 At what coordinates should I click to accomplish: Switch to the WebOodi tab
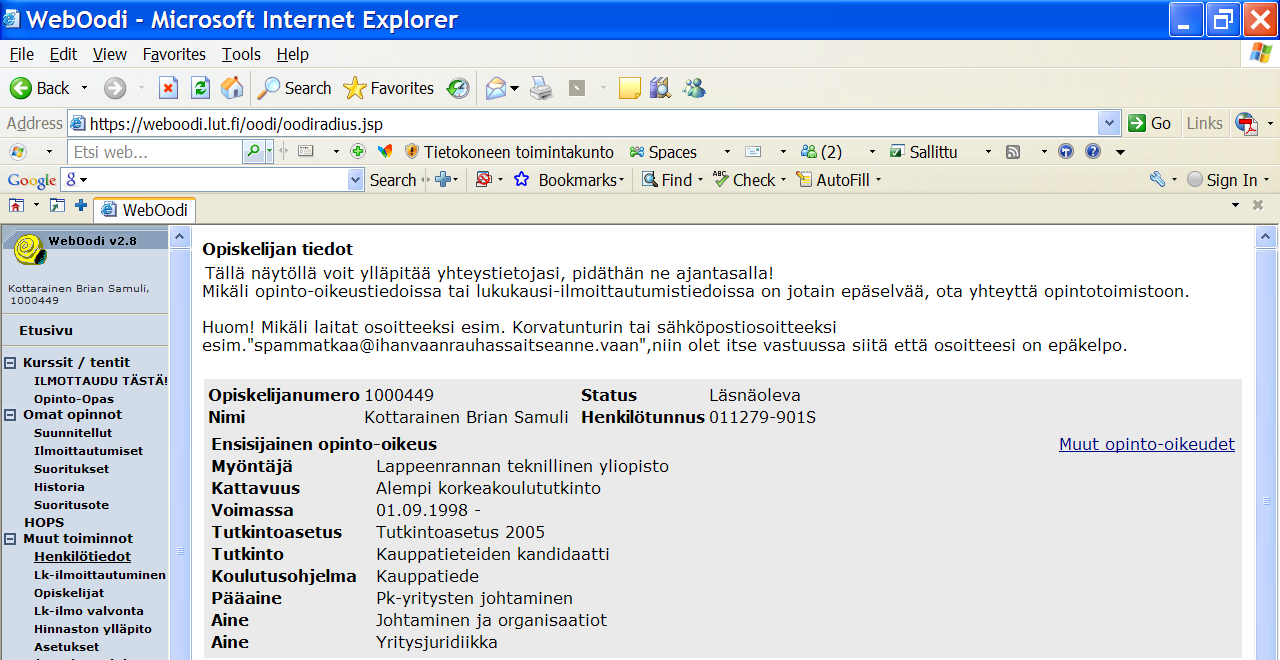pyautogui.click(x=145, y=210)
